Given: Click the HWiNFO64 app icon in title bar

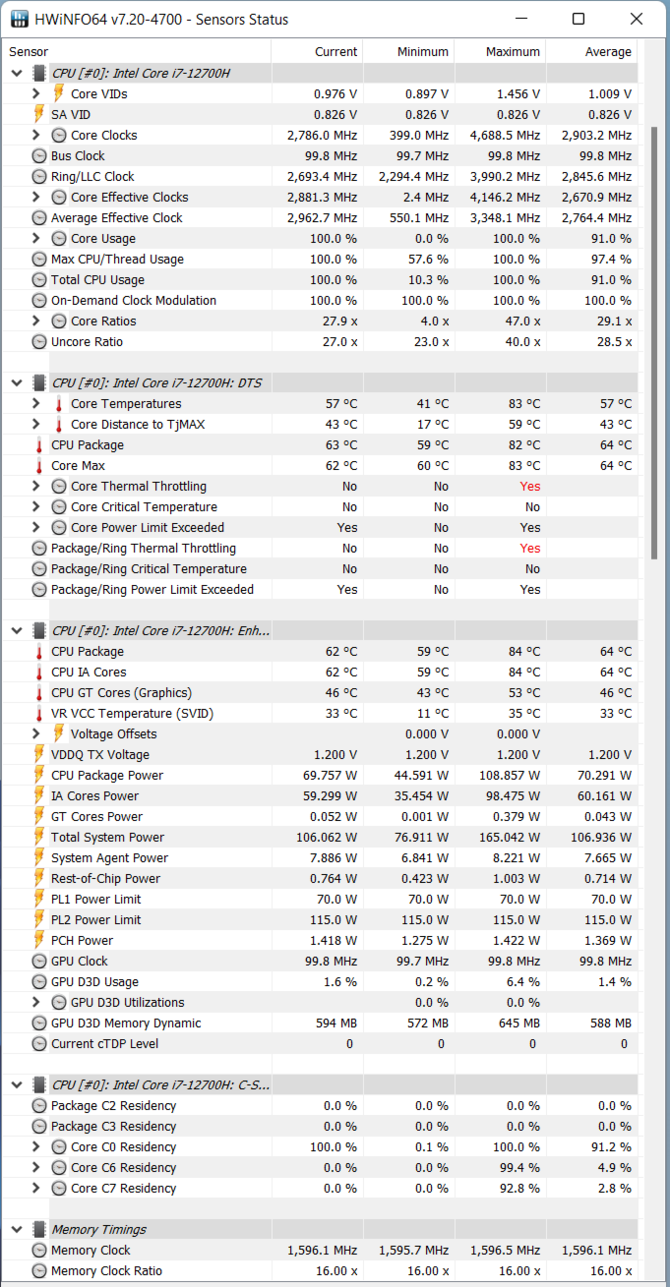Looking at the screenshot, I should click(x=19, y=19).
